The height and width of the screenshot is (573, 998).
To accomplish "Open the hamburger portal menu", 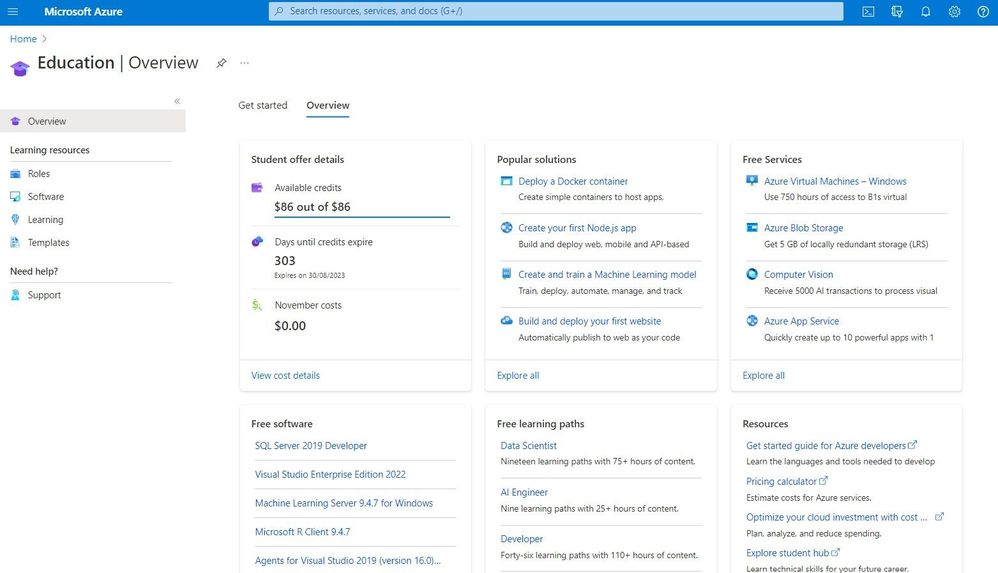I will click(13, 11).
